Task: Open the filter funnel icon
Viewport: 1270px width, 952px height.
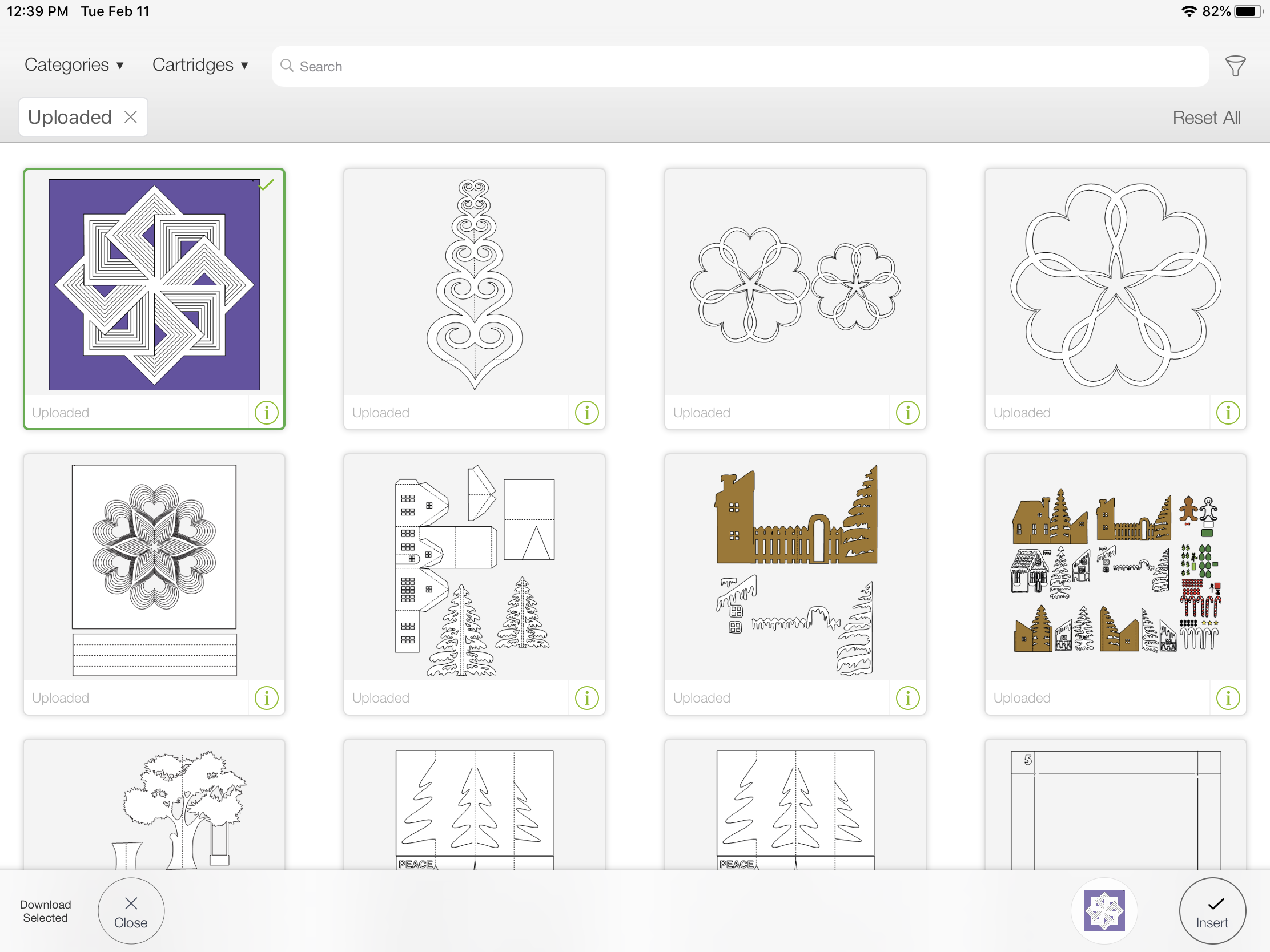Action: 1235,66
